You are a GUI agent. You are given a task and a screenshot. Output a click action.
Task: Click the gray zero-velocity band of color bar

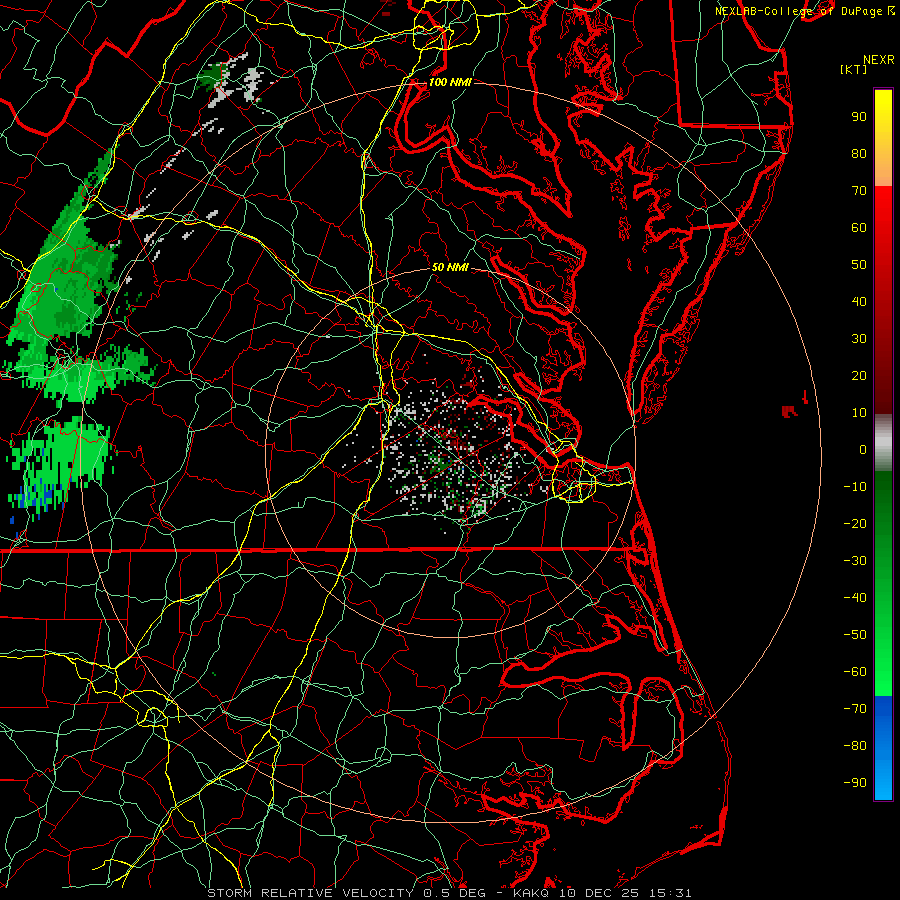883,442
